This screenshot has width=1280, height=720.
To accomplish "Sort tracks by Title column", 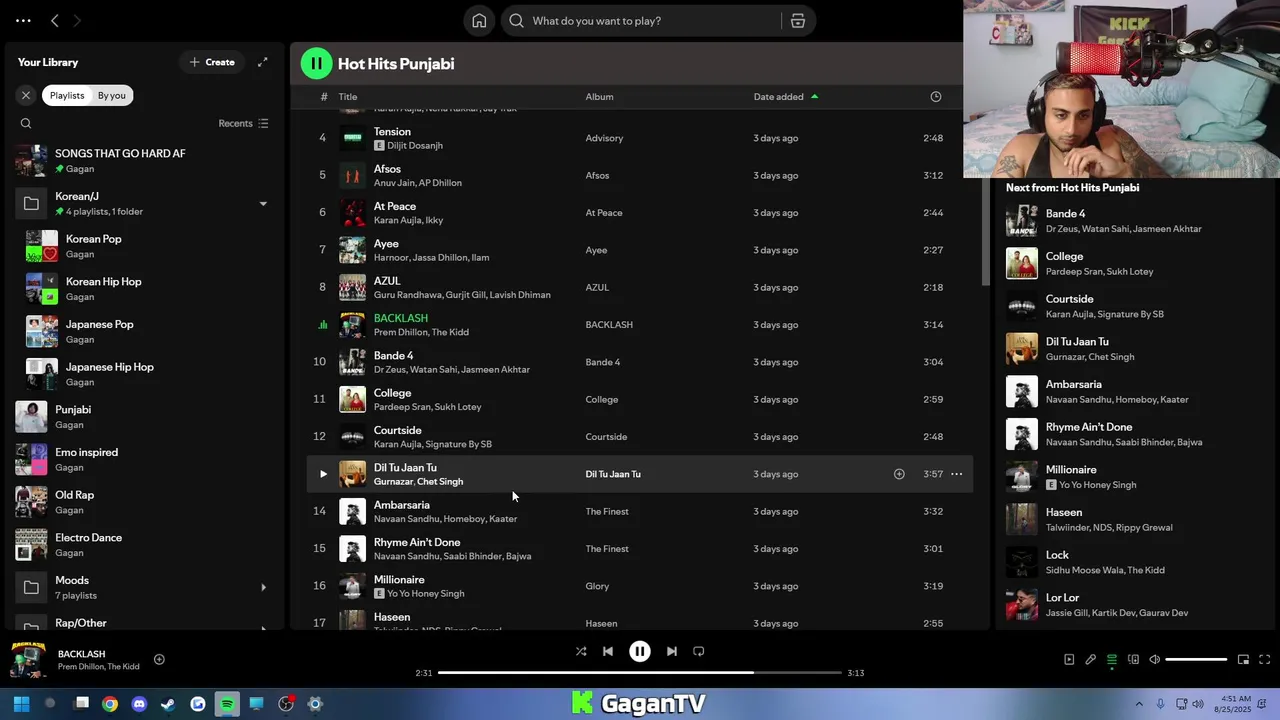I will (x=348, y=97).
